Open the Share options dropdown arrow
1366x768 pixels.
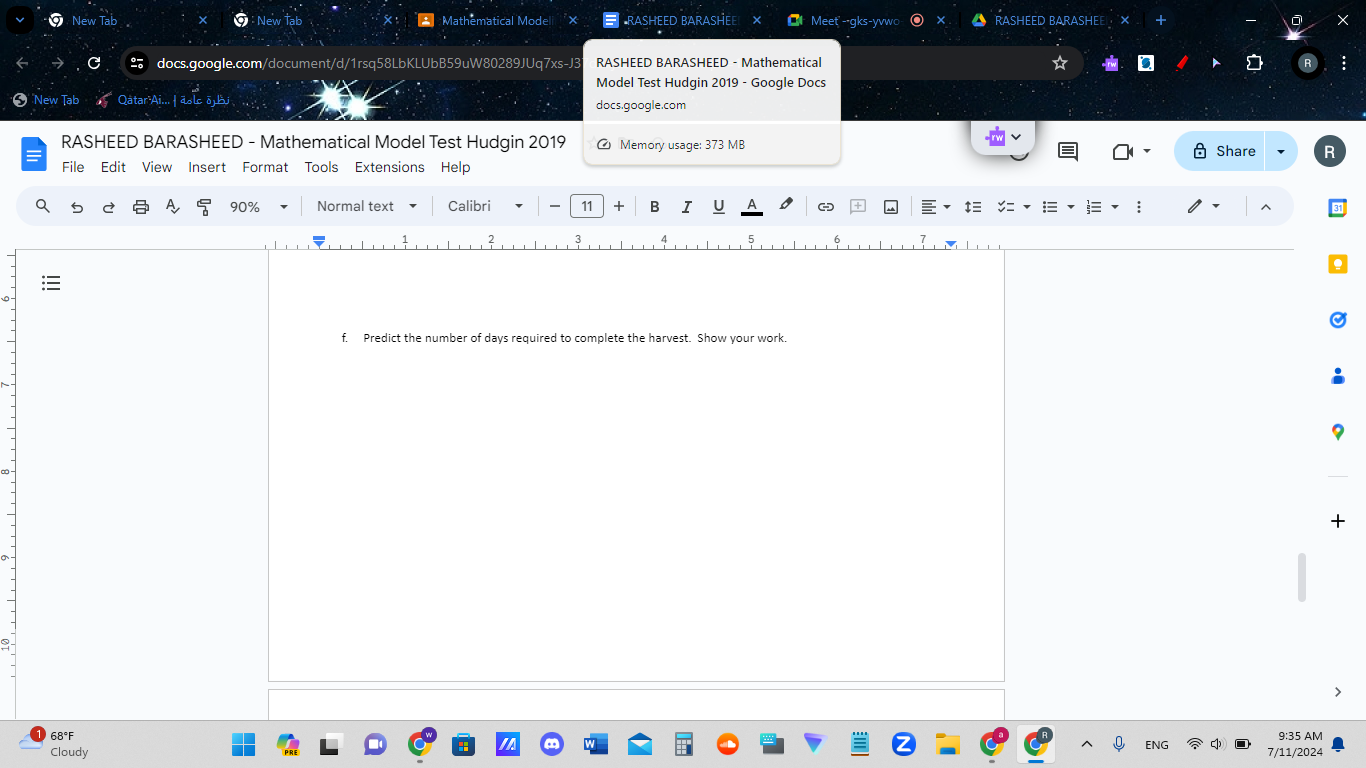pos(1281,151)
